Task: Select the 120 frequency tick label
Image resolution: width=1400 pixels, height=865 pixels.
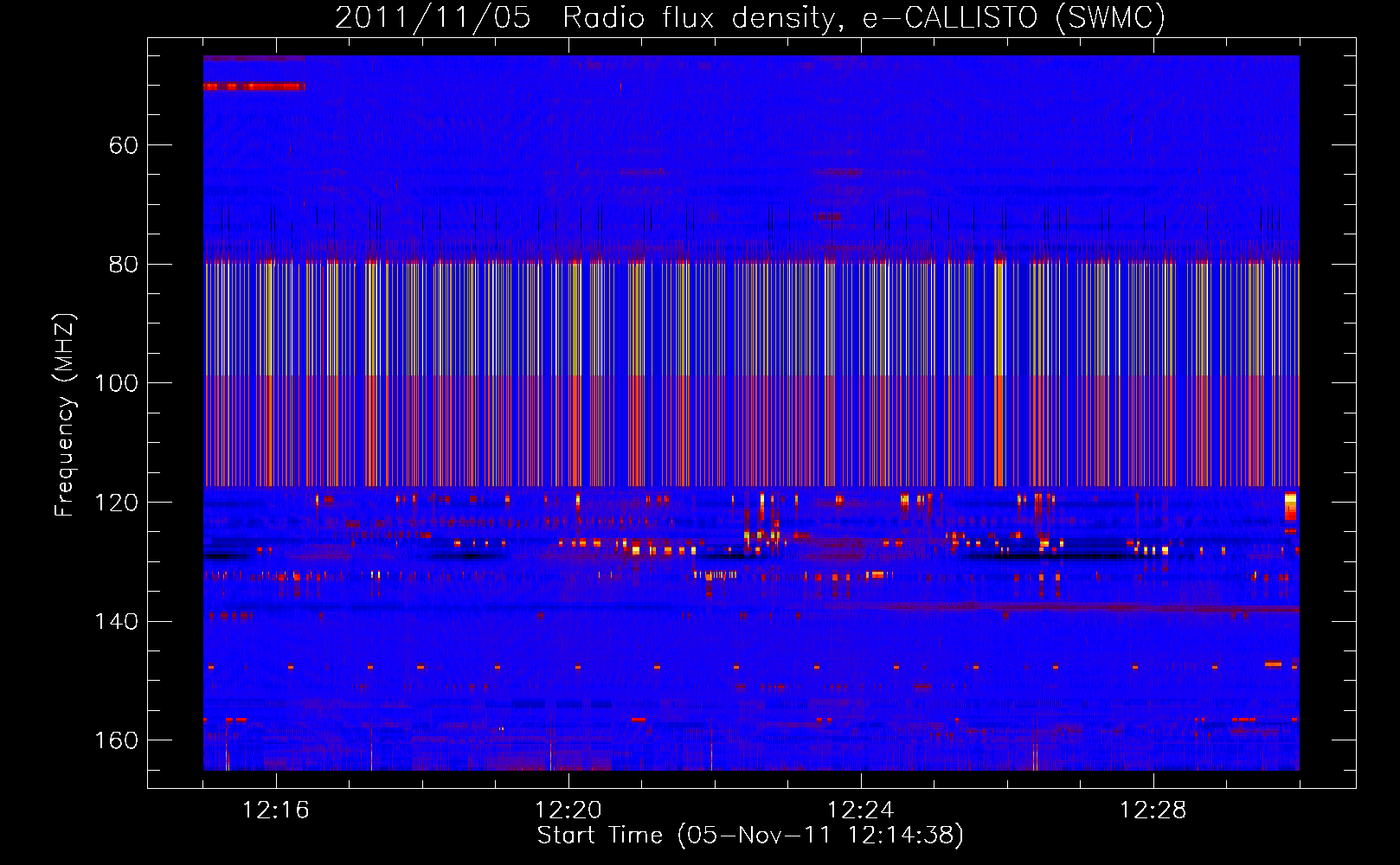Action: pyautogui.click(x=117, y=503)
